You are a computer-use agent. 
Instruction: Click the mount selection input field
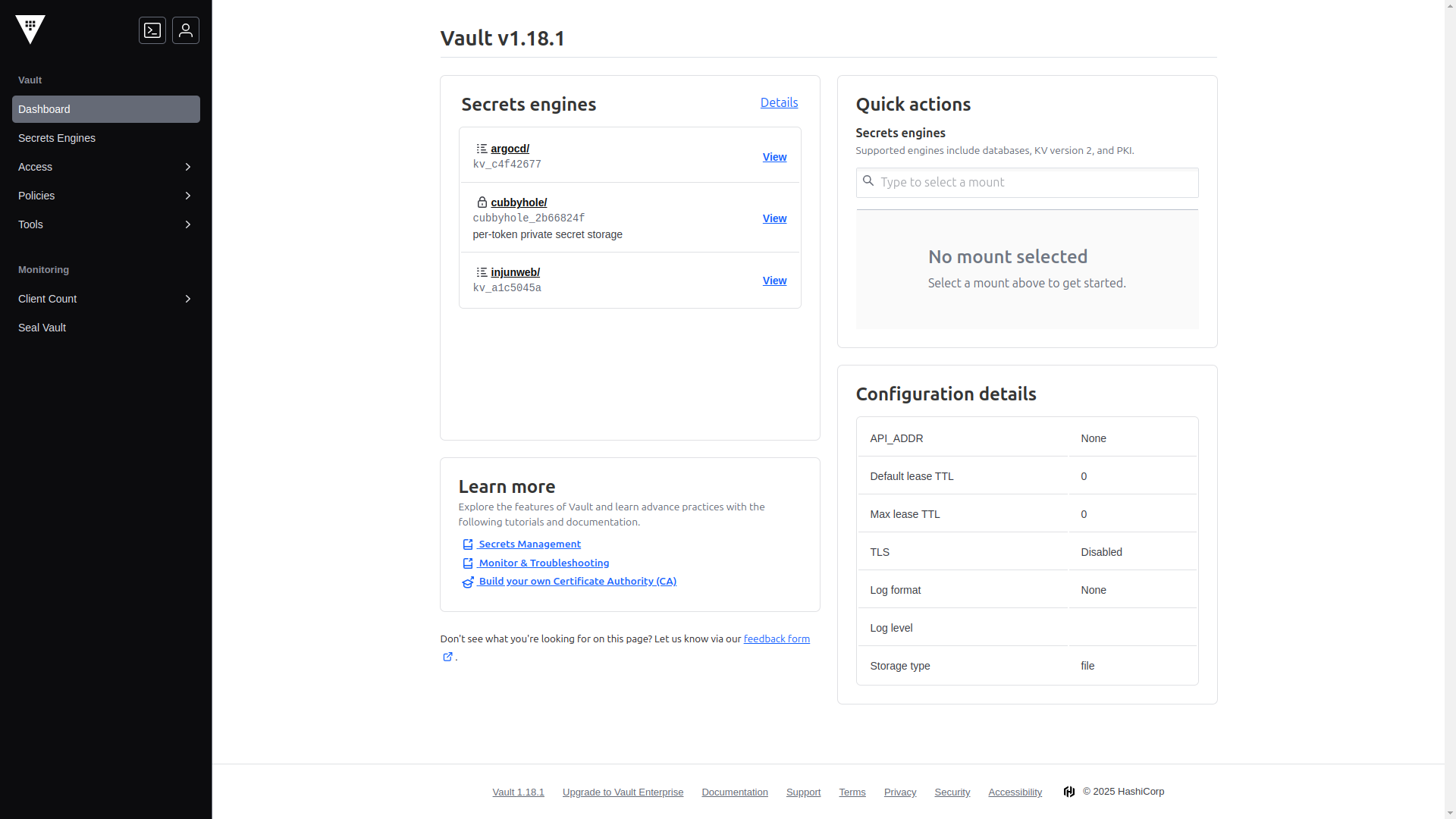(1027, 182)
